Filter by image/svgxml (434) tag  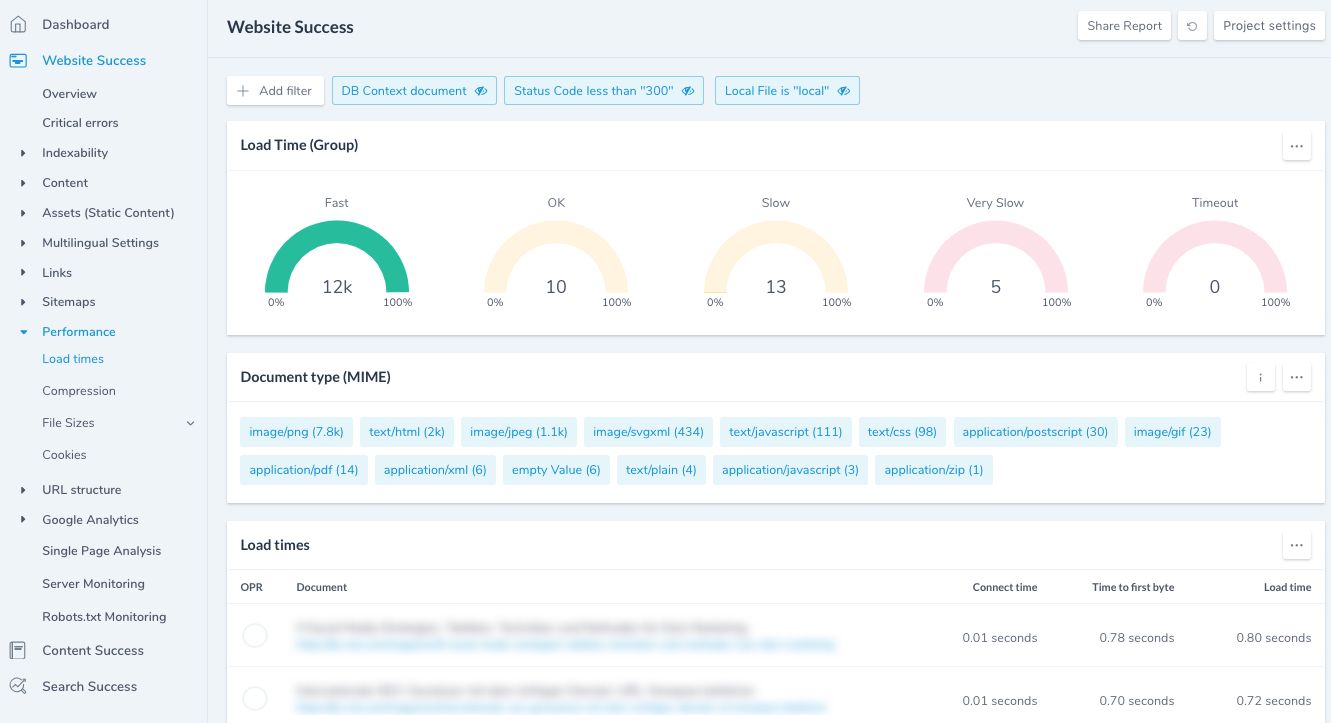(x=648, y=432)
